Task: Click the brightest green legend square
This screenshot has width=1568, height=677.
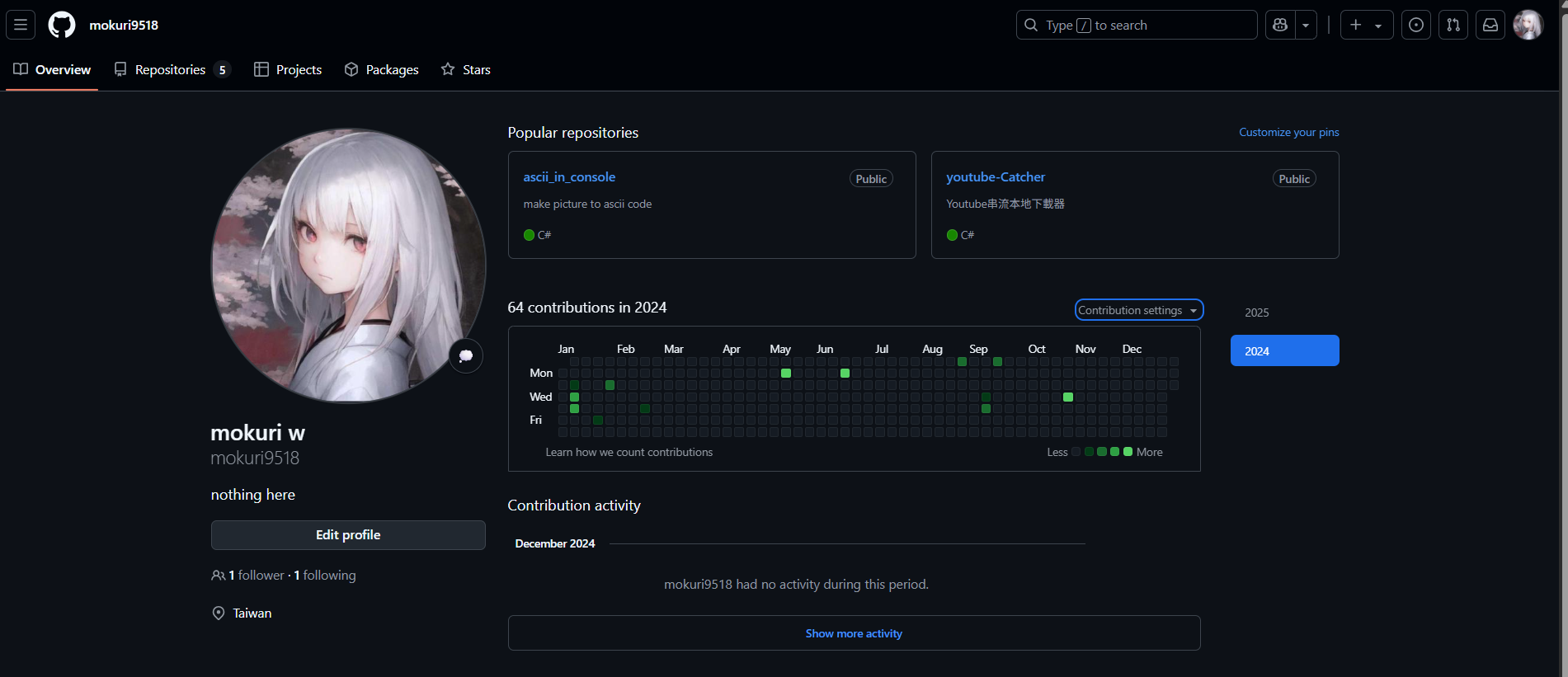Action: click(x=1128, y=452)
